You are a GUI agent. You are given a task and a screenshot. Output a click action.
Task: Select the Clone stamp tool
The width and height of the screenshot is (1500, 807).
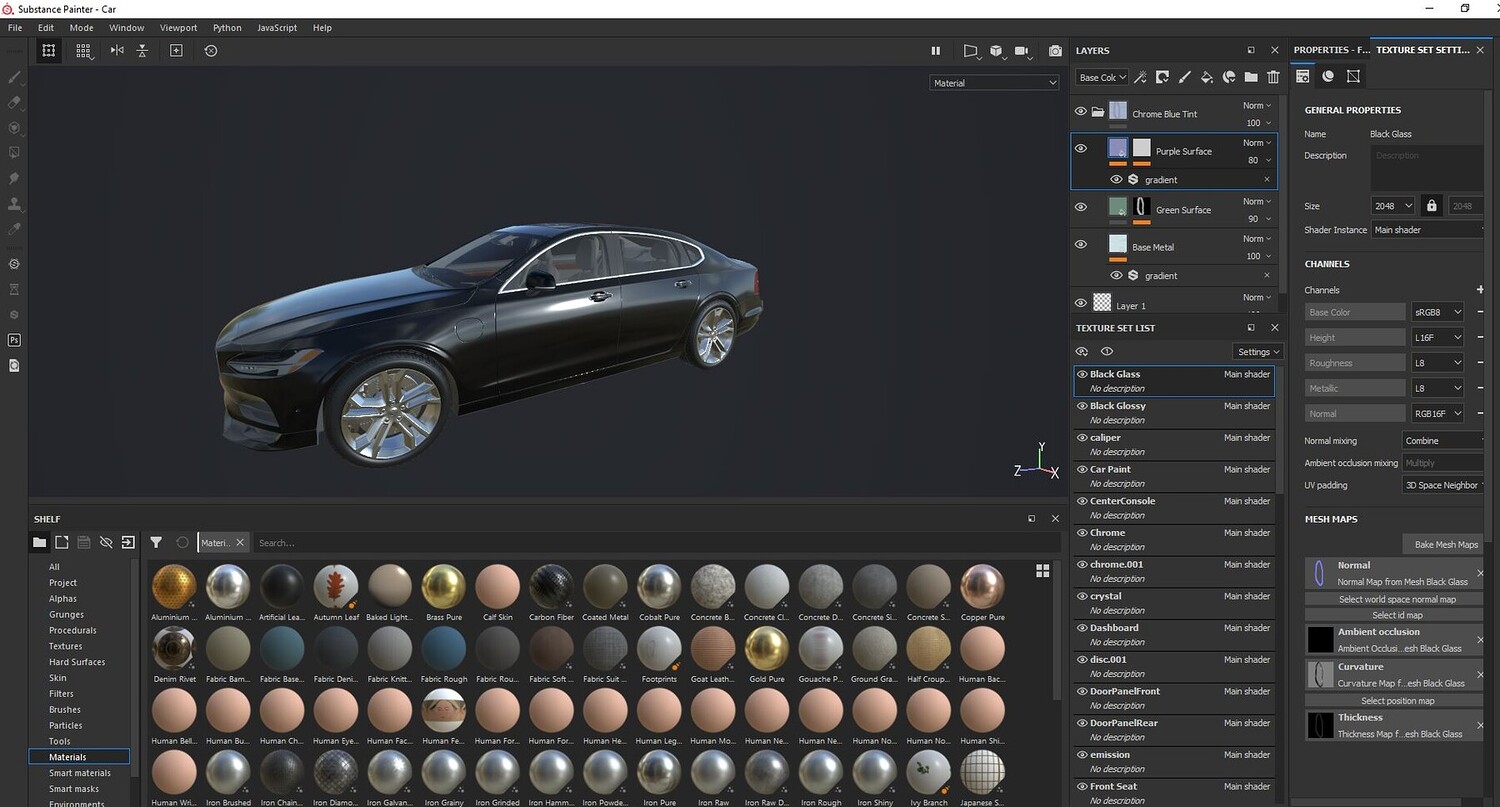[14, 204]
